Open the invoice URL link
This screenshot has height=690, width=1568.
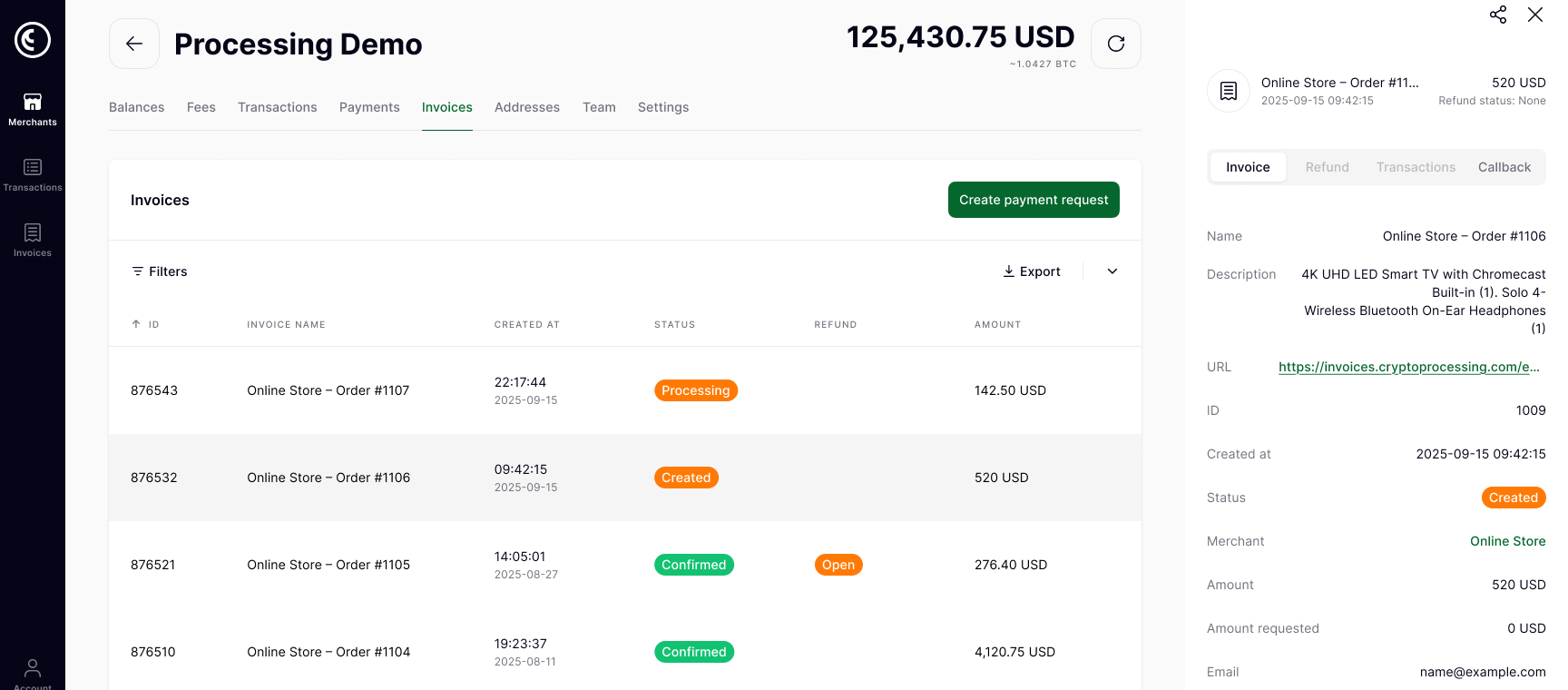[x=1409, y=367]
